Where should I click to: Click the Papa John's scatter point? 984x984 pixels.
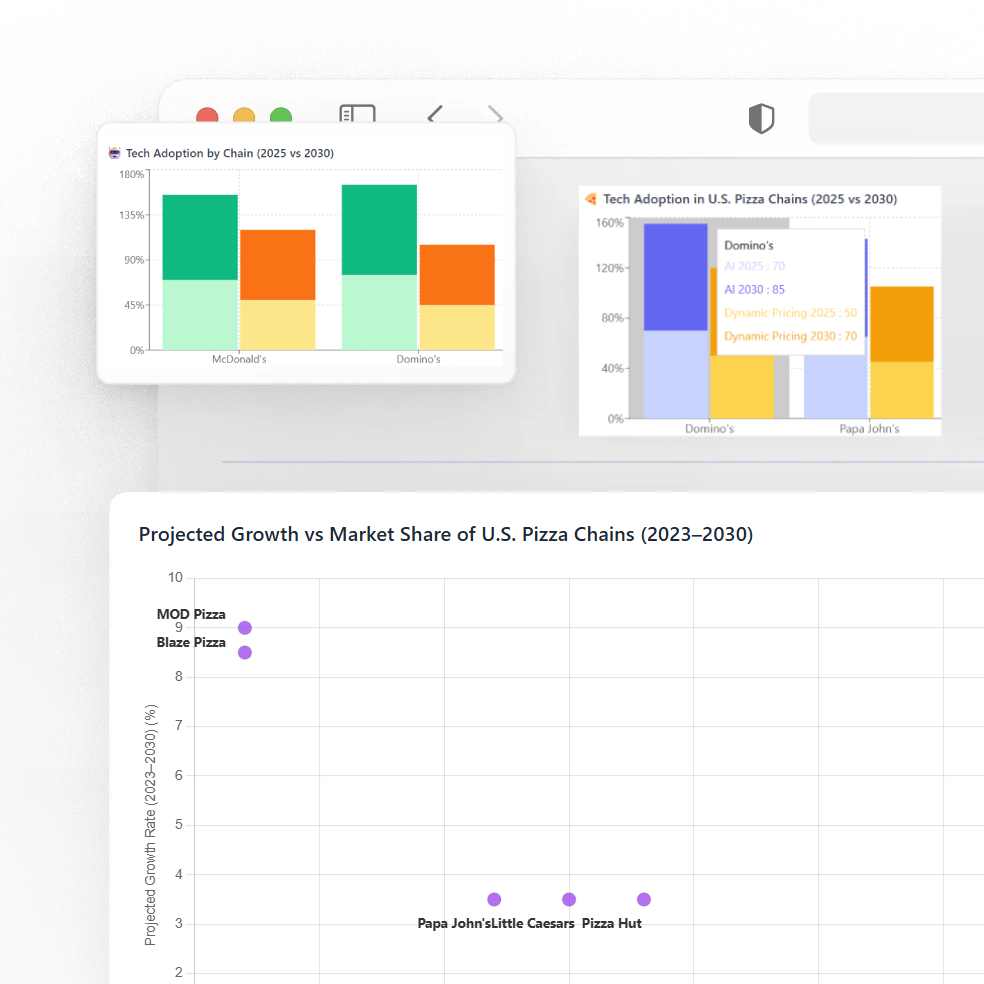(x=494, y=900)
